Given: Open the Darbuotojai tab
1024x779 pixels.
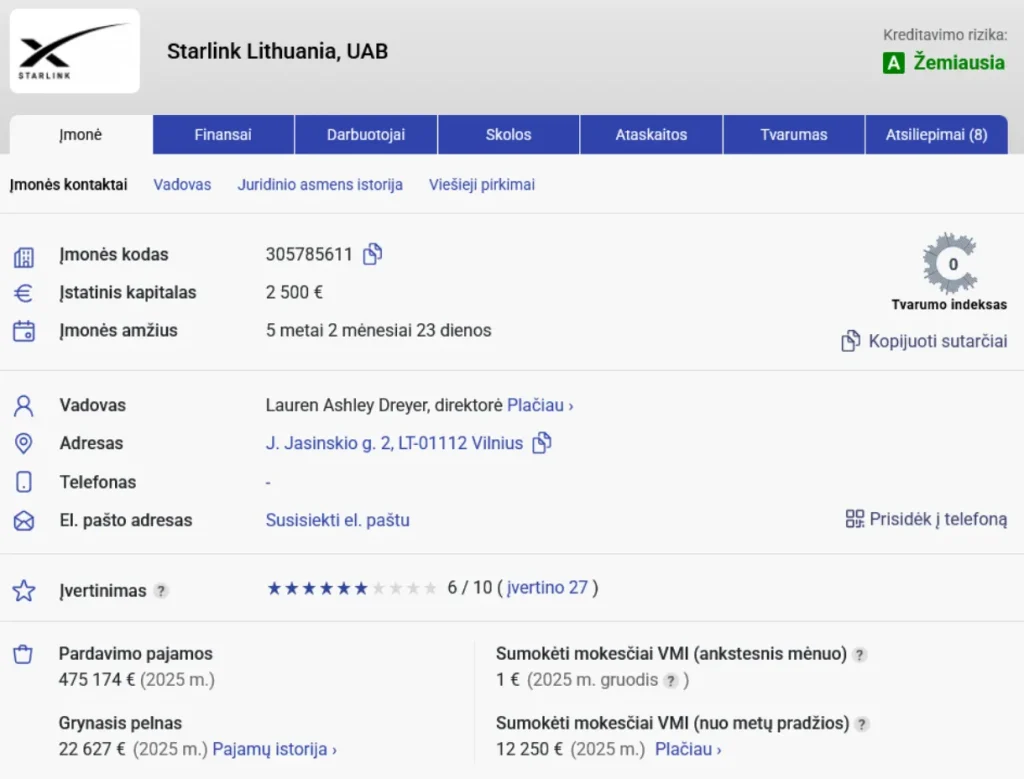Looking at the screenshot, I should (366, 135).
